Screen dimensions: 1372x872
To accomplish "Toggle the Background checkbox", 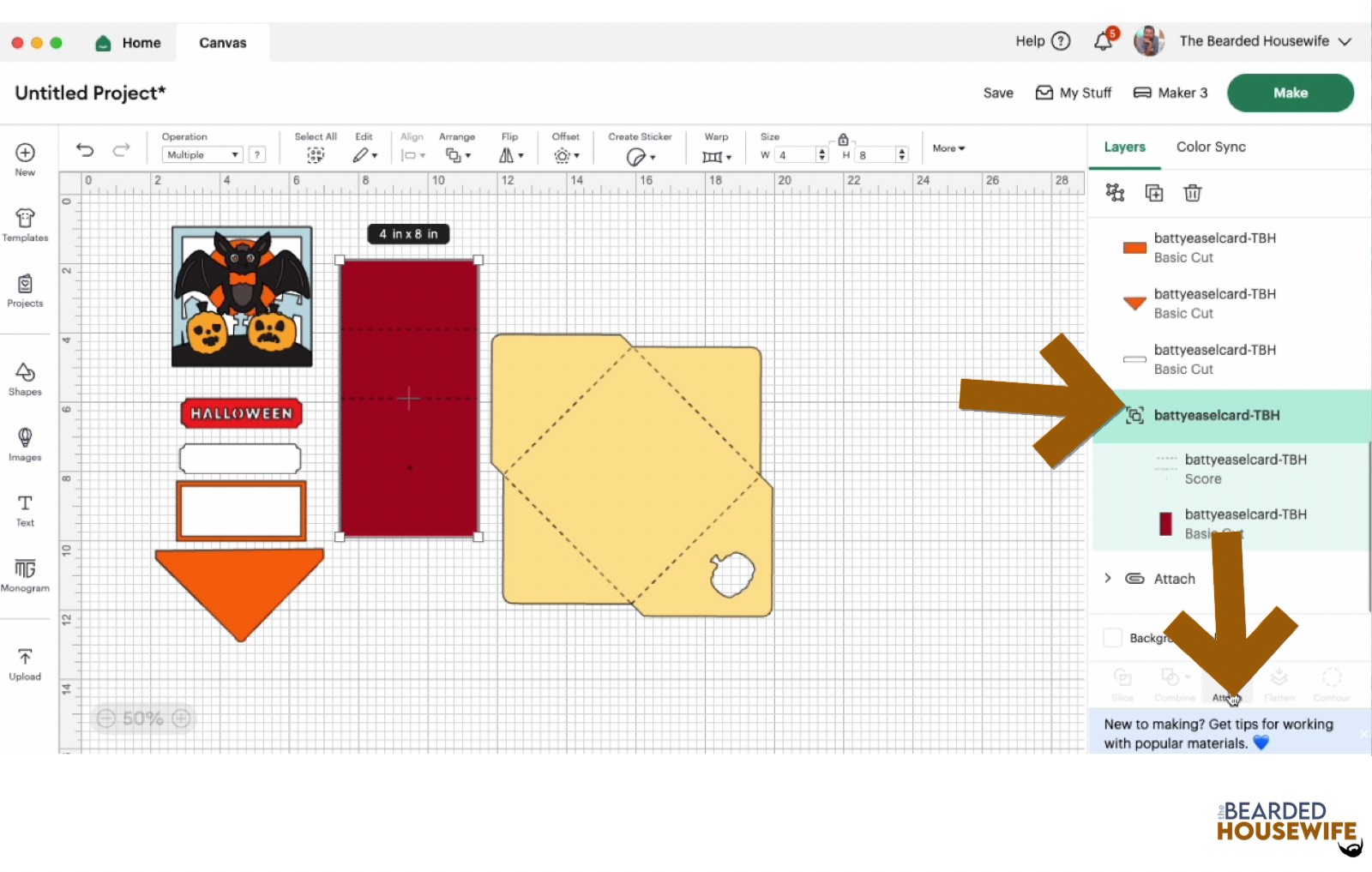I will point(1113,638).
